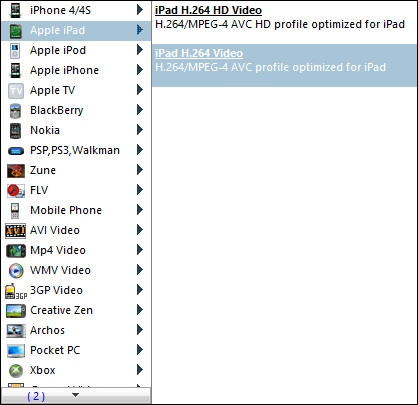Expand the Apple iPad submenu arrow
This screenshot has width=418, height=405.
pos(140,30)
